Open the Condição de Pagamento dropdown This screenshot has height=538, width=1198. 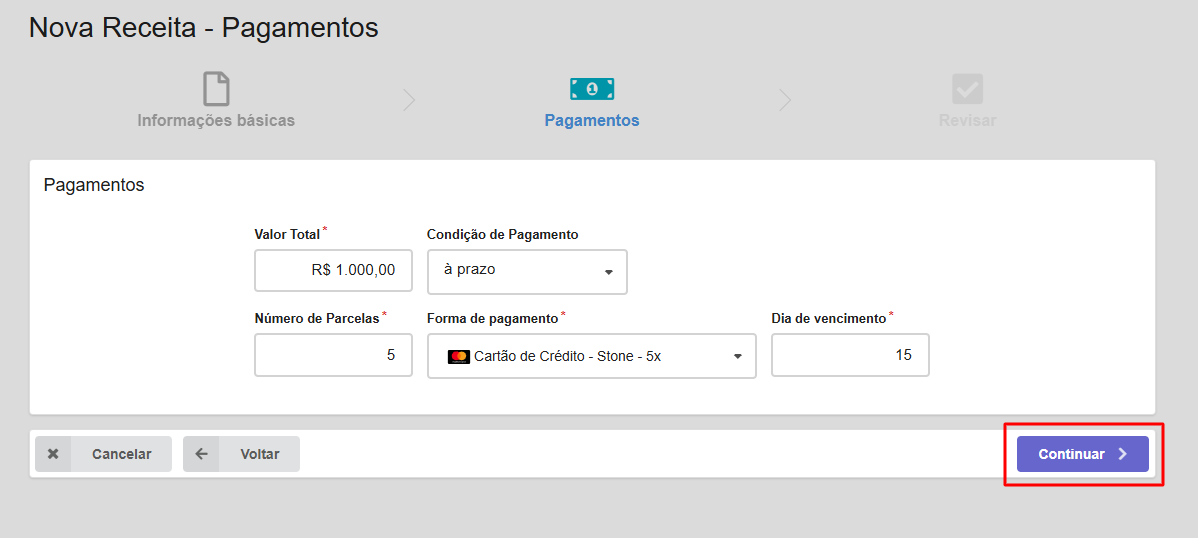tap(527, 271)
